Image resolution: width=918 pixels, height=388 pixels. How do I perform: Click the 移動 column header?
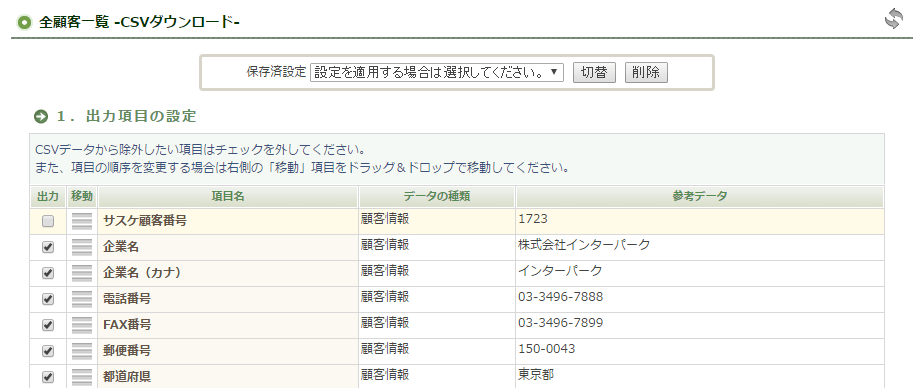coord(82,197)
